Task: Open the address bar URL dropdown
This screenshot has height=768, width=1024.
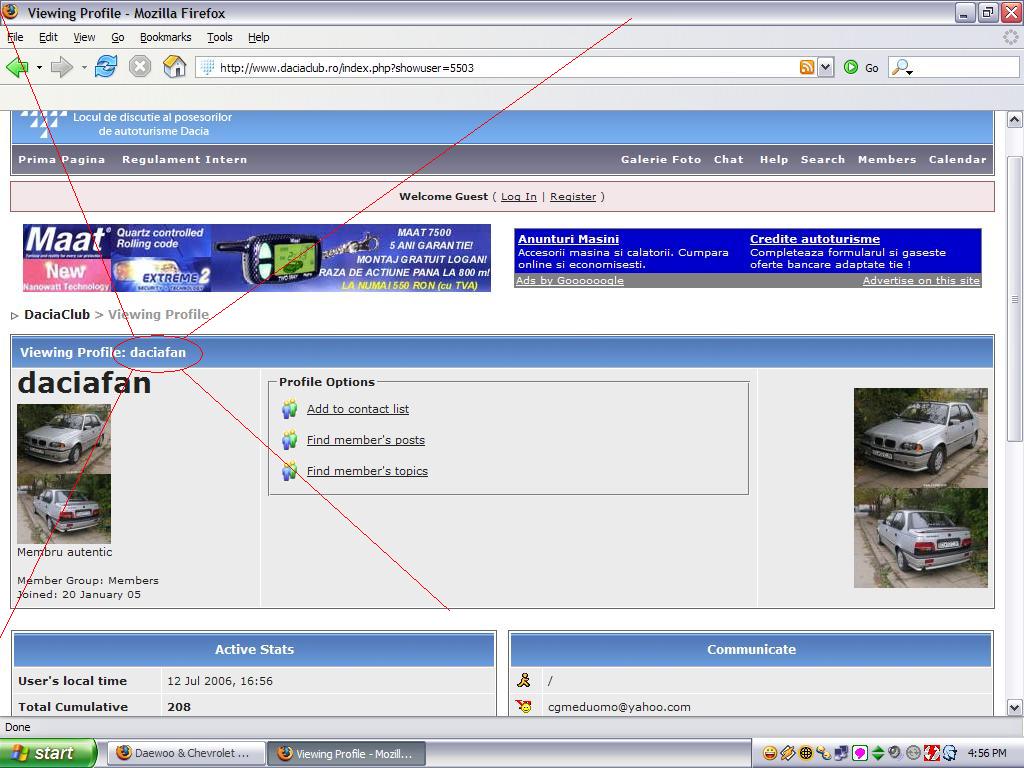Action: pos(825,67)
